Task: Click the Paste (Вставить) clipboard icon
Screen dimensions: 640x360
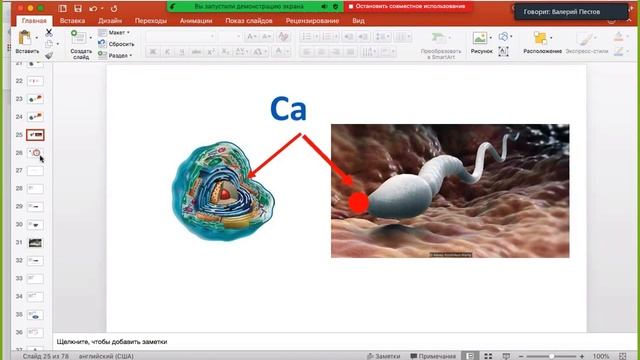Action: (x=25, y=38)
